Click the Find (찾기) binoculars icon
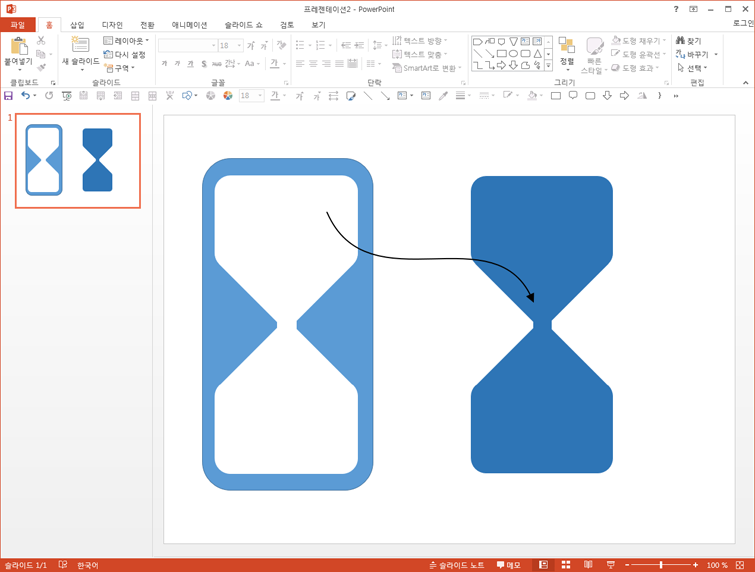This screenshot has width=755, height=572. [x=680, y=40]
